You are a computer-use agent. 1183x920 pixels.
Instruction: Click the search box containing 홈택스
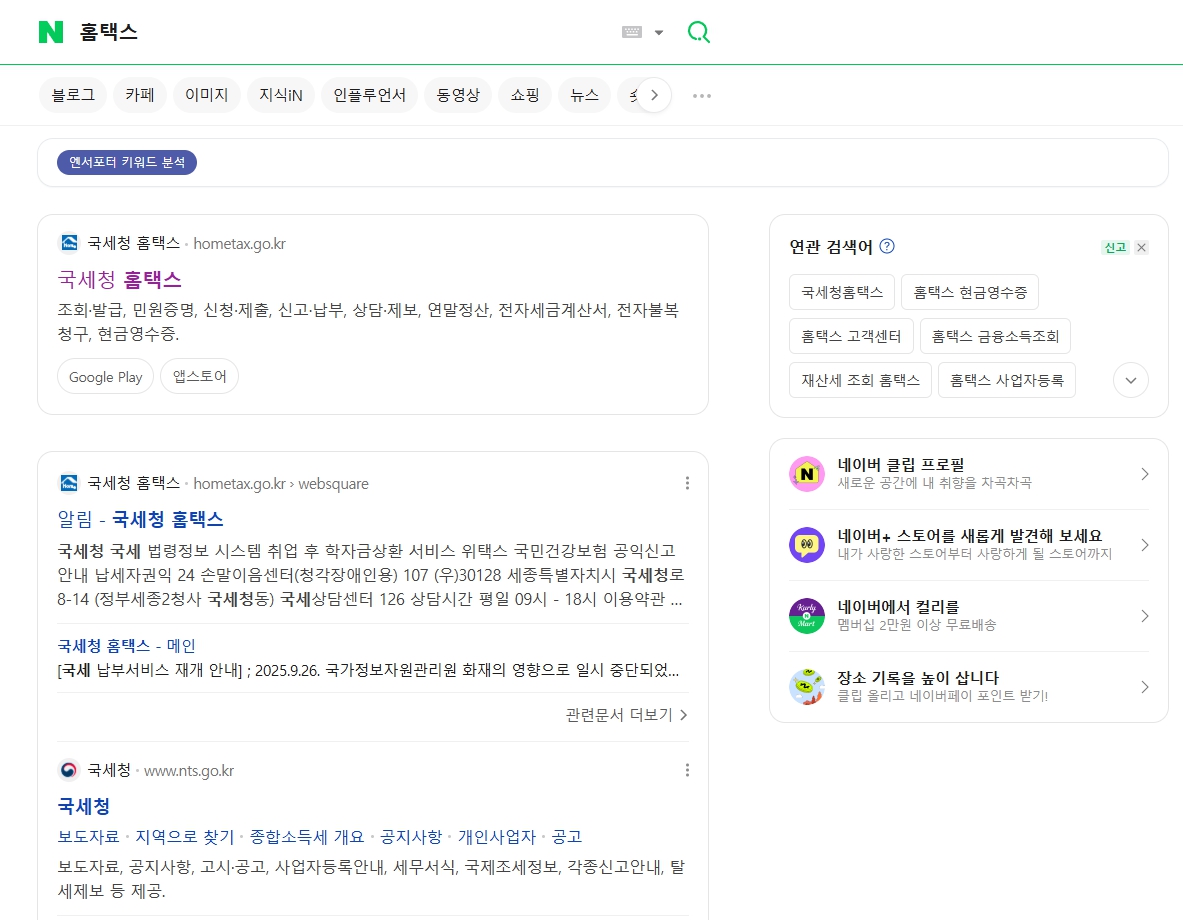pos(340,32)
